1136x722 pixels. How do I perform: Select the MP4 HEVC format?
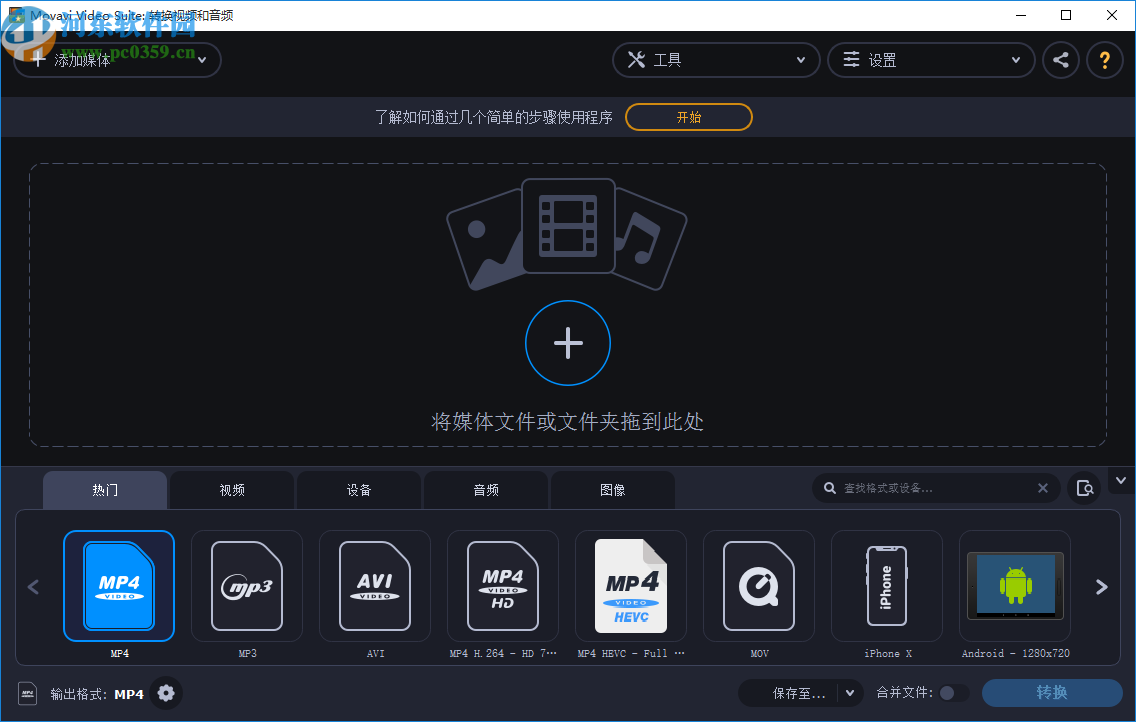(631, 586)
